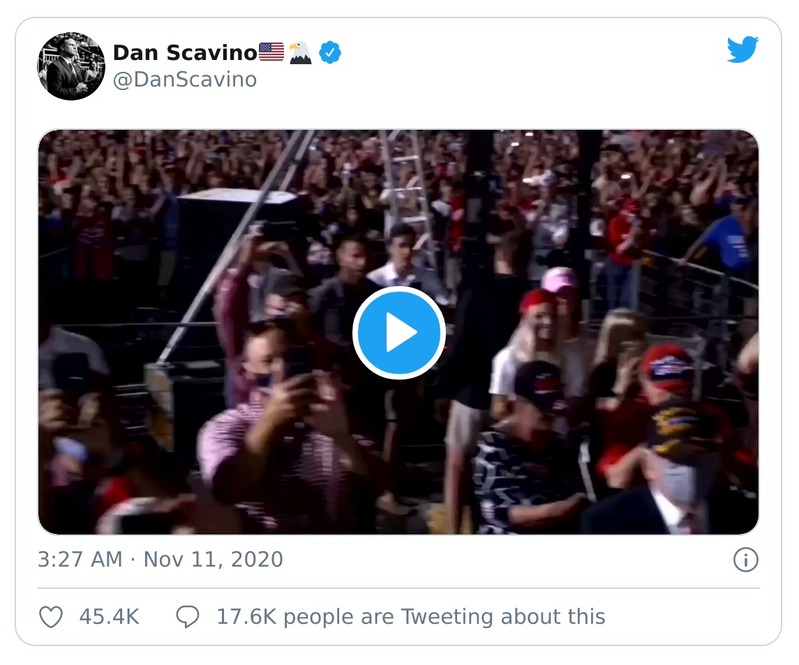Click the blue verified checkmark badge
The width and height of the screenshot is (799, 665).
point(330,52)
